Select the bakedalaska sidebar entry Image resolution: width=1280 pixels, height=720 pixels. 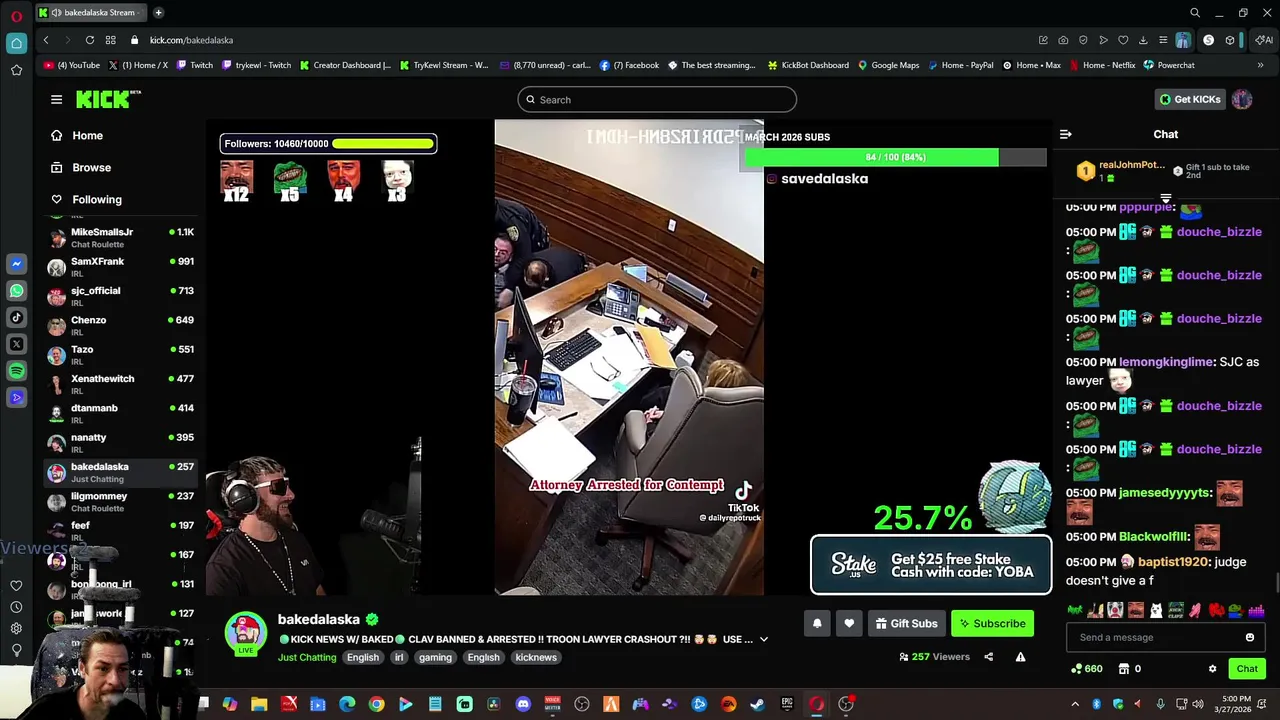point(120,472)
